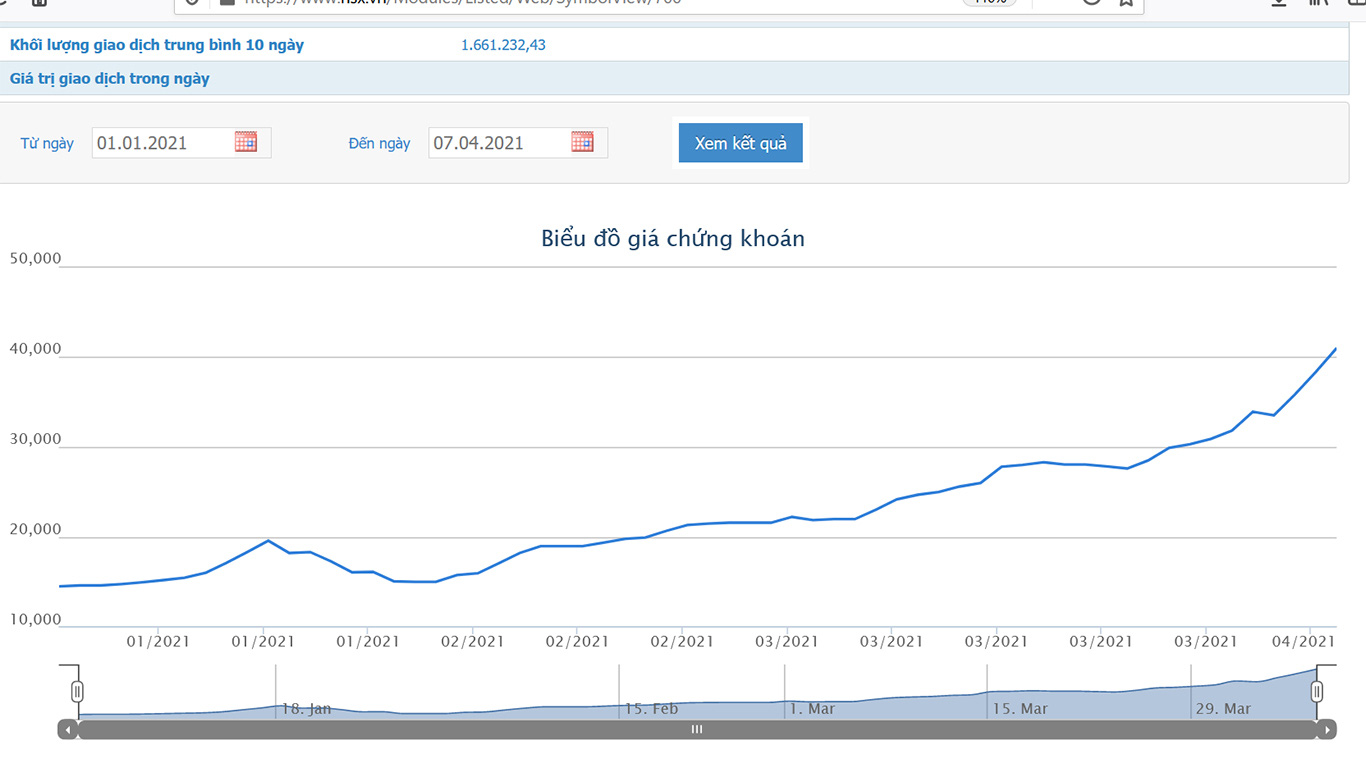Click the 1.661.232,43 volume value
Viewport: 1366px width, 767px height.
point(503,45)
